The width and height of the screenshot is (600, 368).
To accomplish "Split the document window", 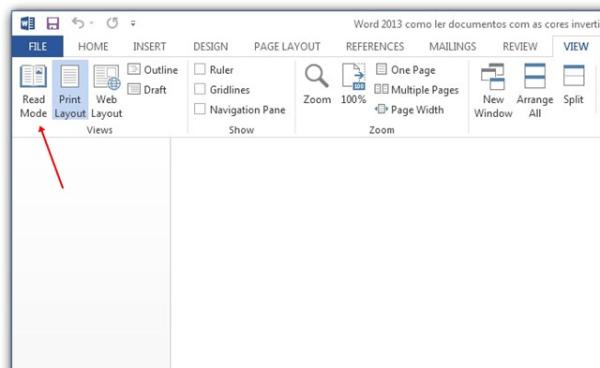I will (573, 85).
